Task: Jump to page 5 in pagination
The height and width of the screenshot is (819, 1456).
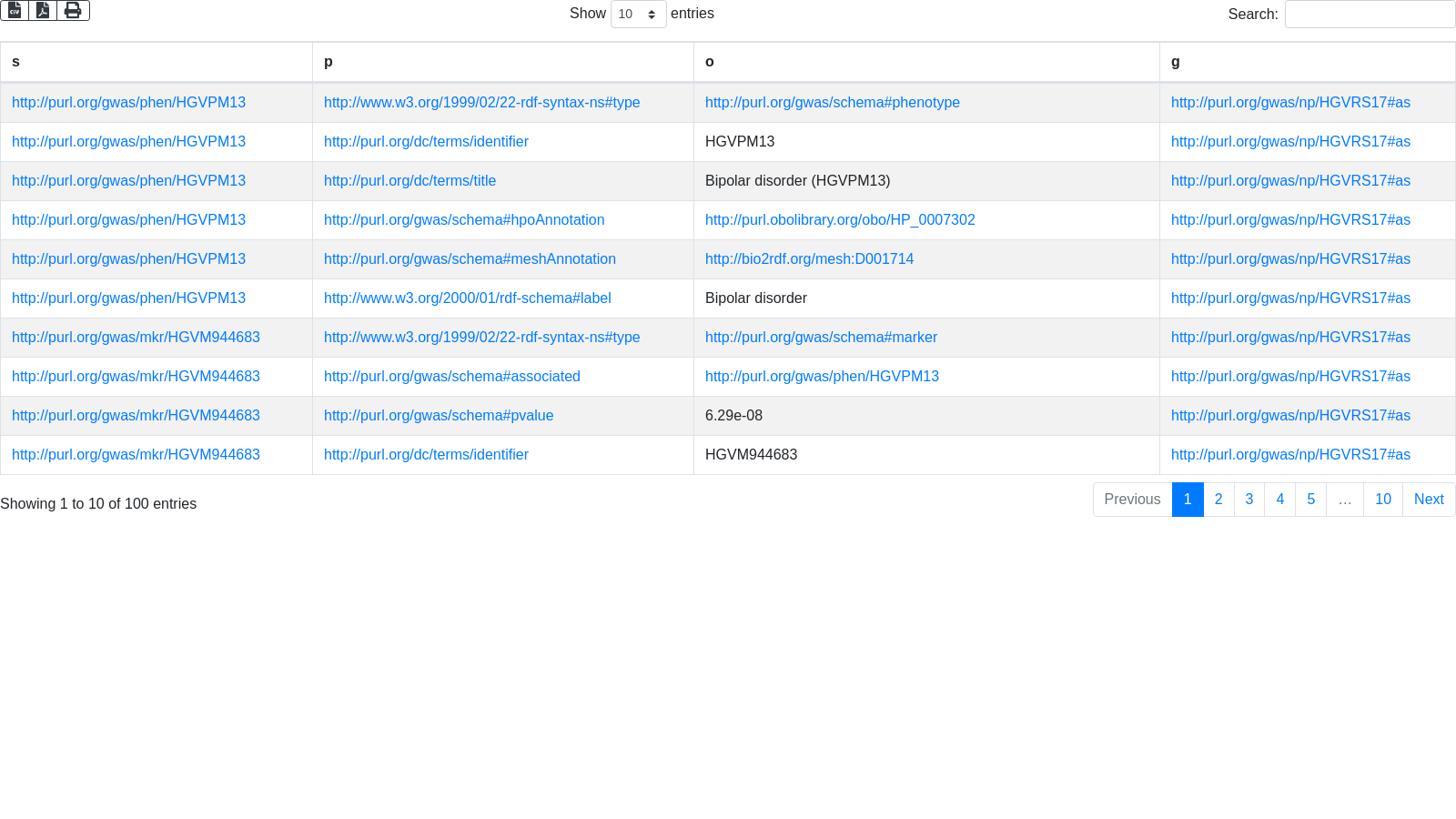Action: (1310, 500)
